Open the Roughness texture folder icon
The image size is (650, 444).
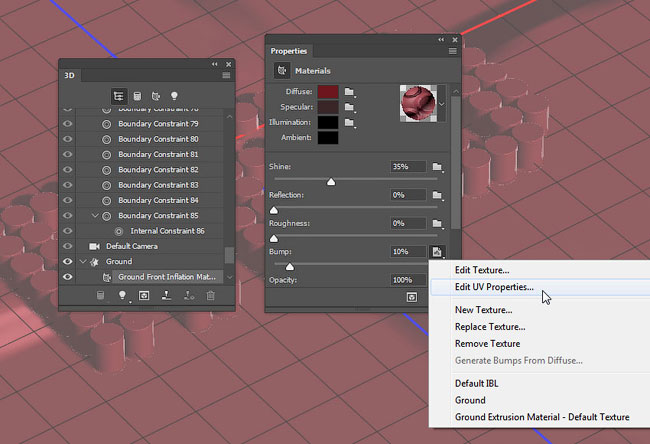[x=437, y=223]
